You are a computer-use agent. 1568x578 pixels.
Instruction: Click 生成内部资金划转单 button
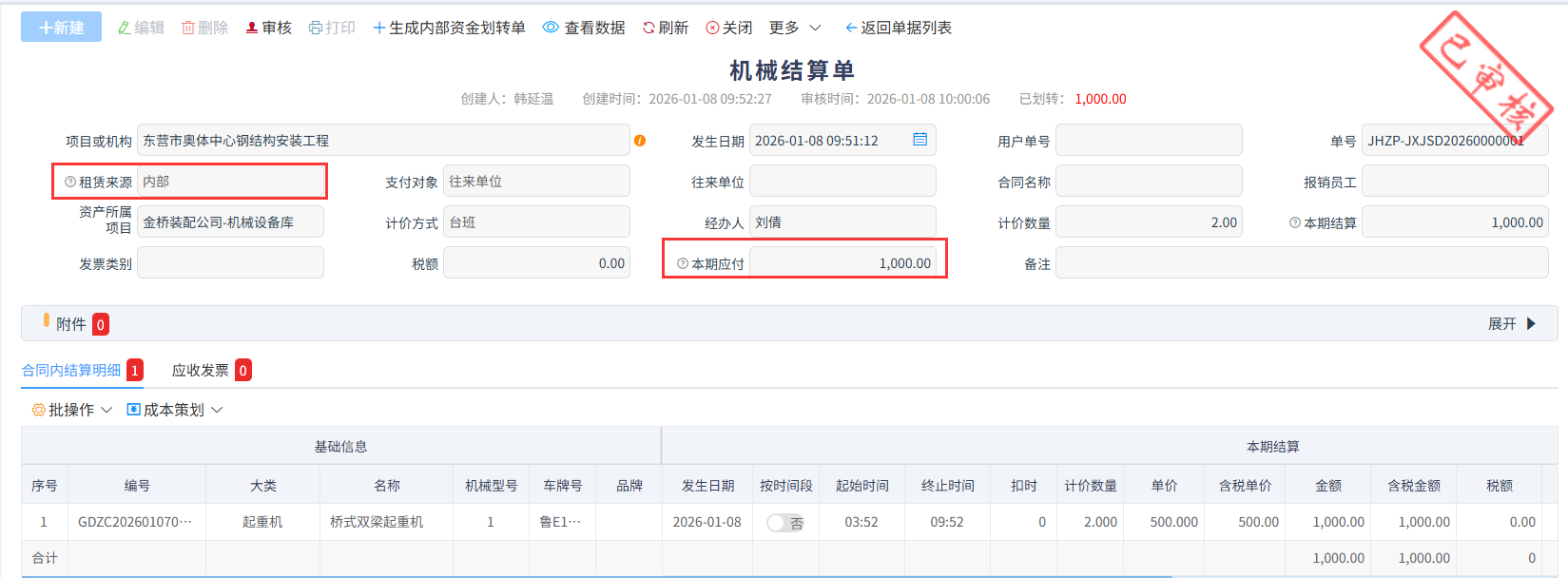(449, 28)
